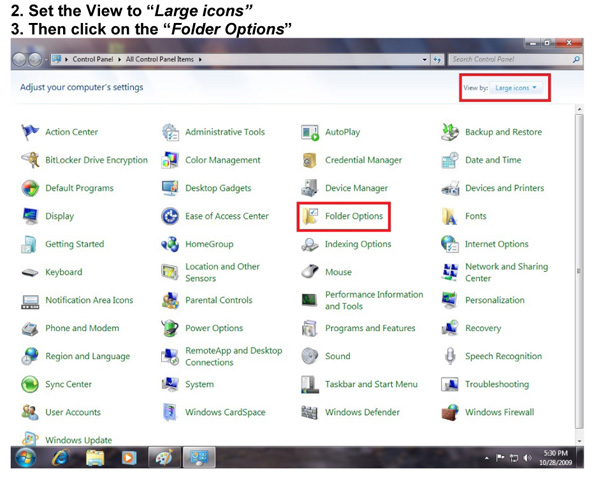Launch Windows Media Player from taskbar
This screenshot has width=615, height=488.
[128, 458]
